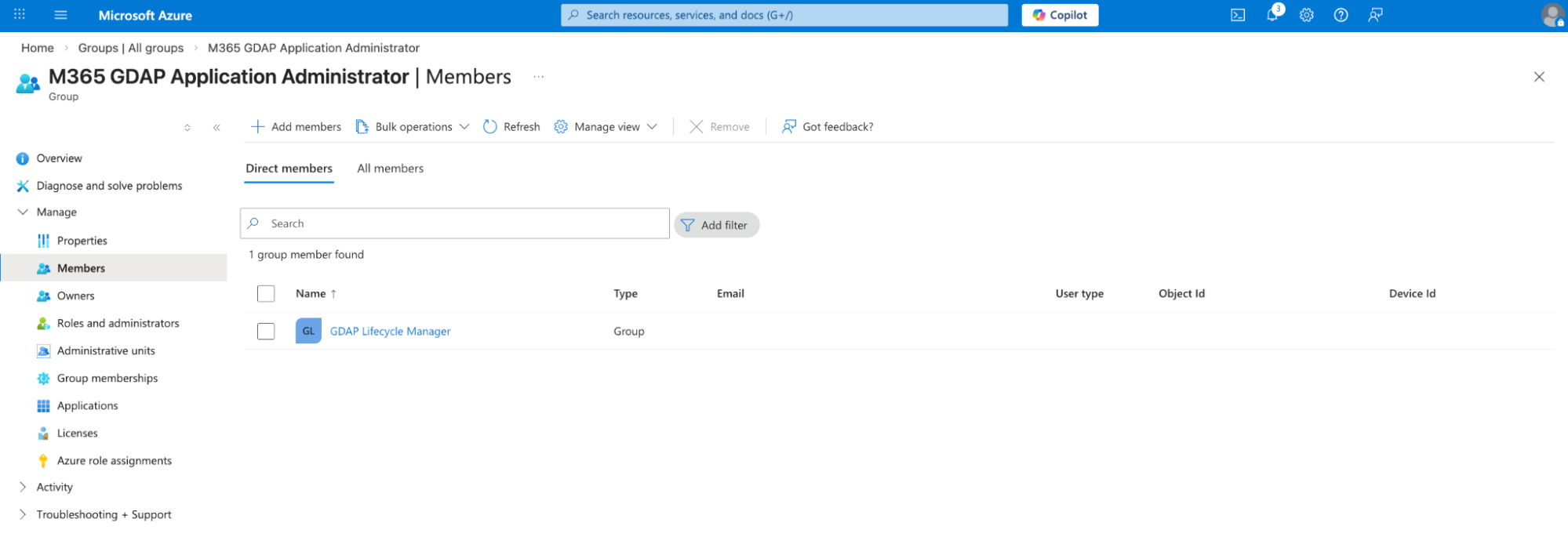
Task: Click the GL avatar of GDAP Lifecycle Manager
Action: click(308, 331)
